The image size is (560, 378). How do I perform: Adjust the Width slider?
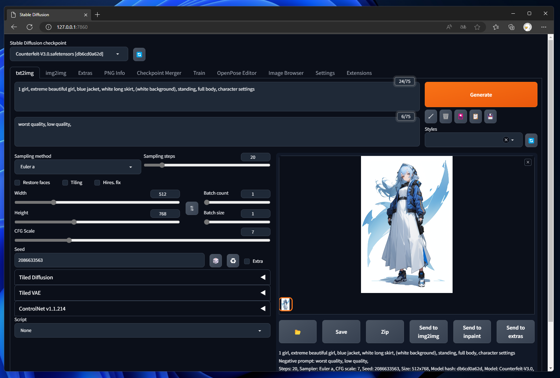[97, 203]
